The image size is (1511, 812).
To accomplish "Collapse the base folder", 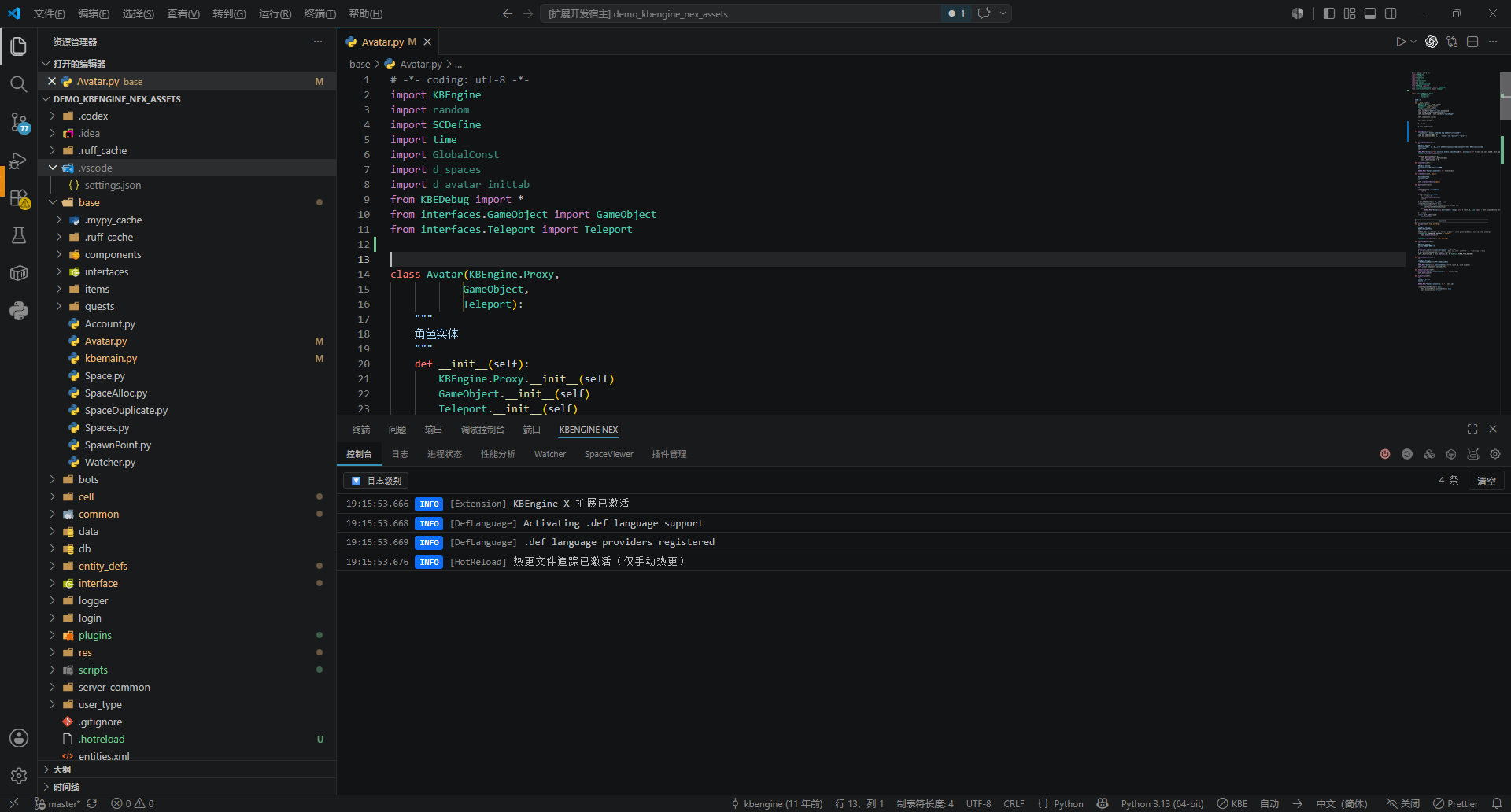I will [x=53, y=202].
